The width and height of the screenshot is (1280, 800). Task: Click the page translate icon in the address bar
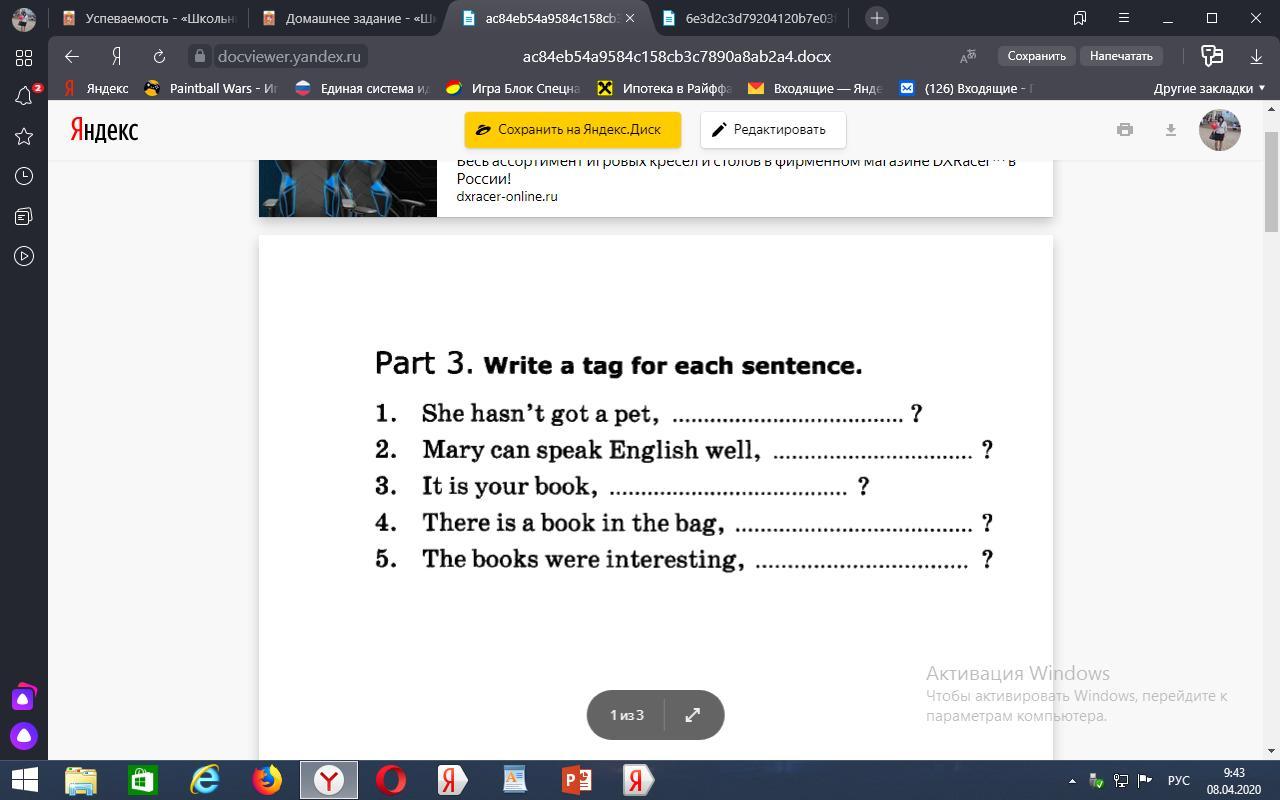pos(967,56)
